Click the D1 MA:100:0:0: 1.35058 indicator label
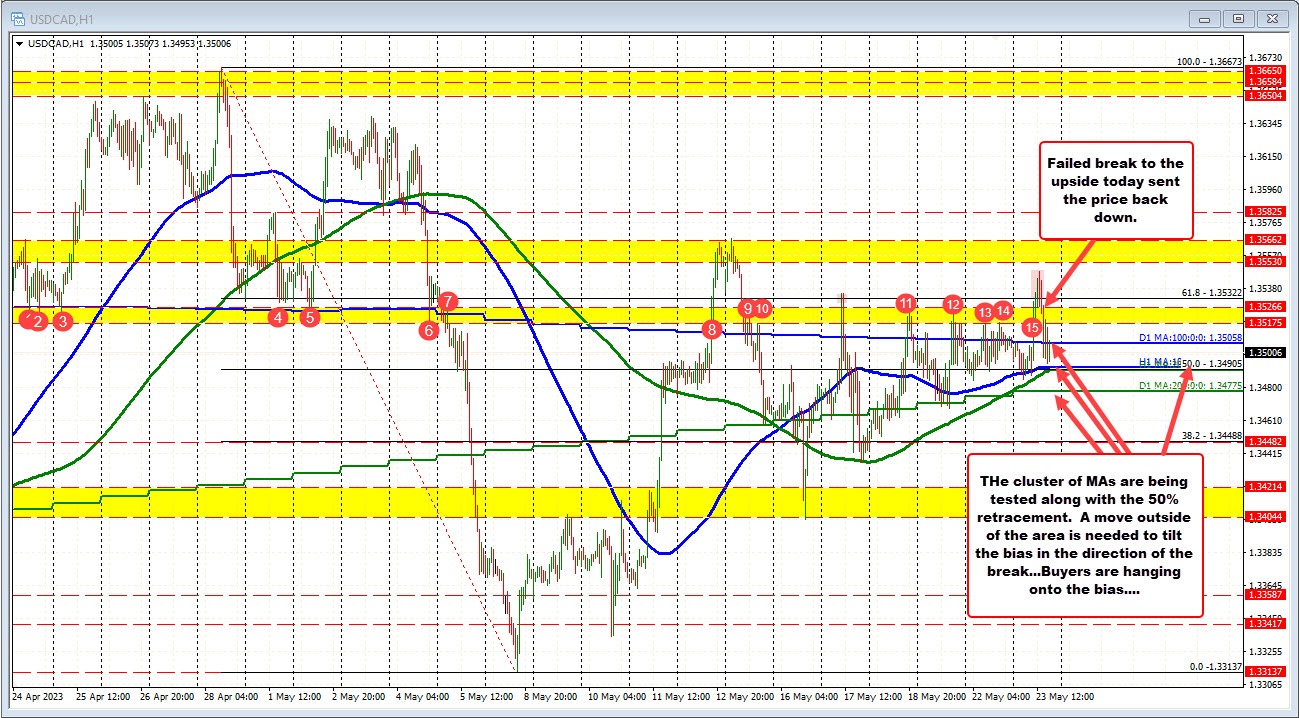This screenshot has height=718, width=1299. tap(1191, 338)
